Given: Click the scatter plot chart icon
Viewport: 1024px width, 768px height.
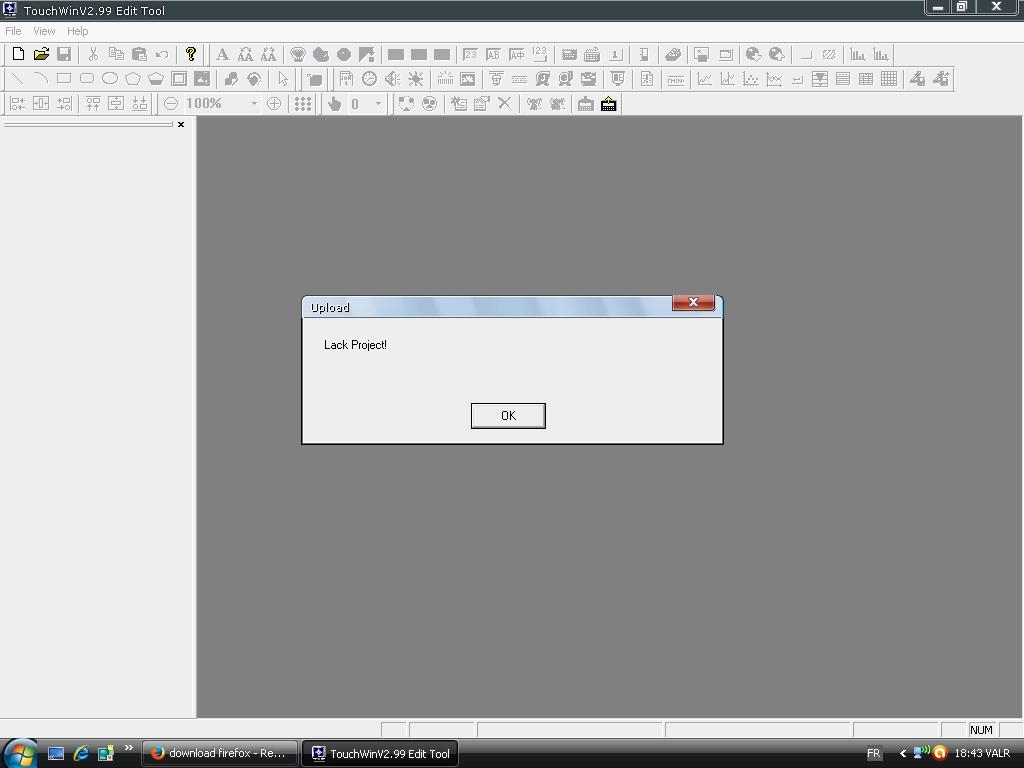Looking at the screenshot, I should click(x=750, y=79).
